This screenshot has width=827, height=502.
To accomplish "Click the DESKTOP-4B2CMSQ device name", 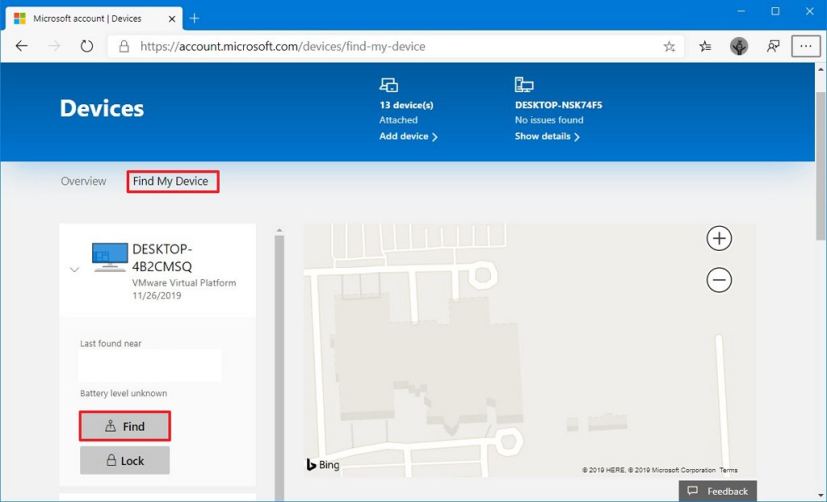I will pos(162,257).
